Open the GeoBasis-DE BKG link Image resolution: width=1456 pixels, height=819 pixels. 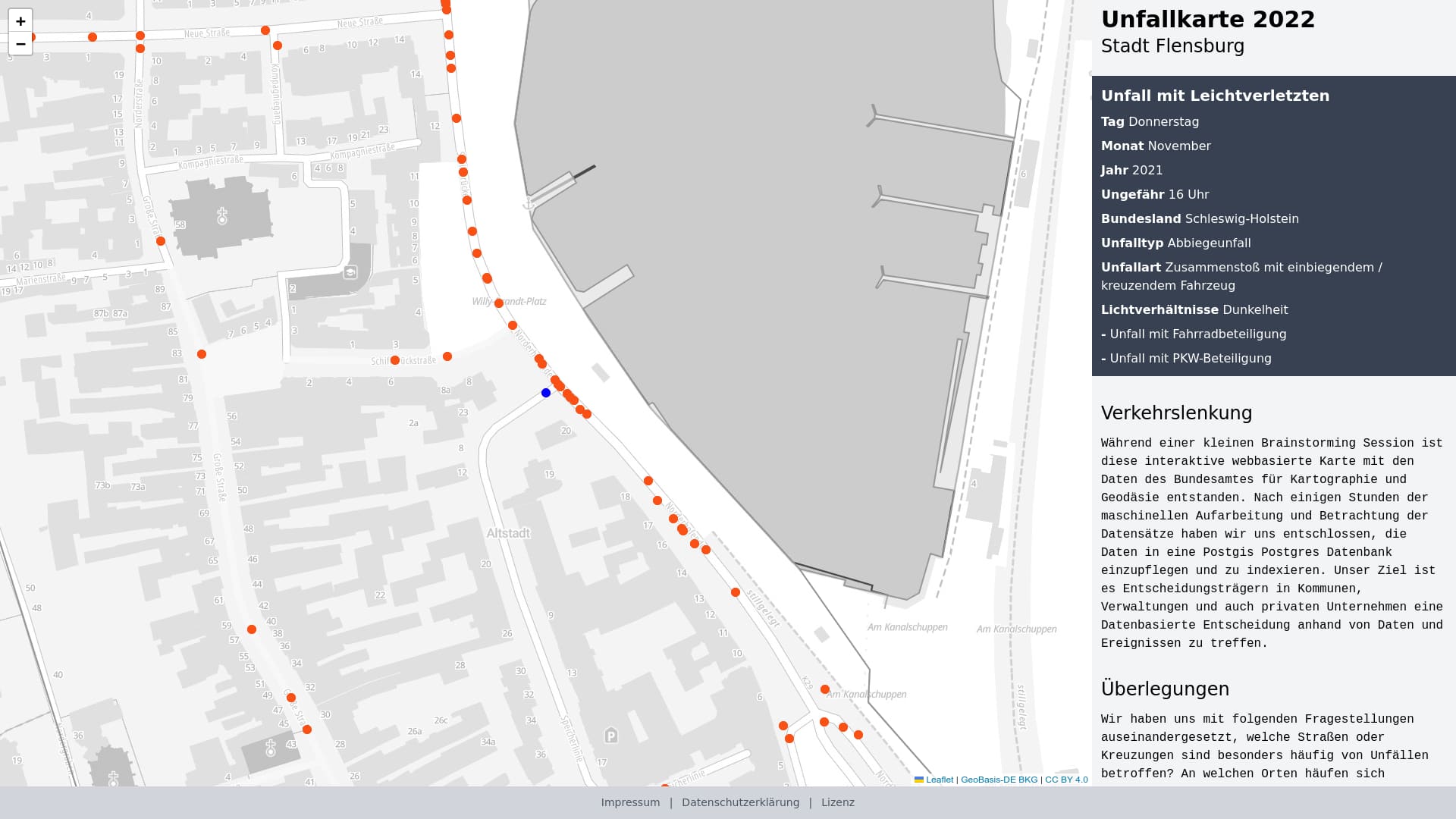click(x=998, y=779)
